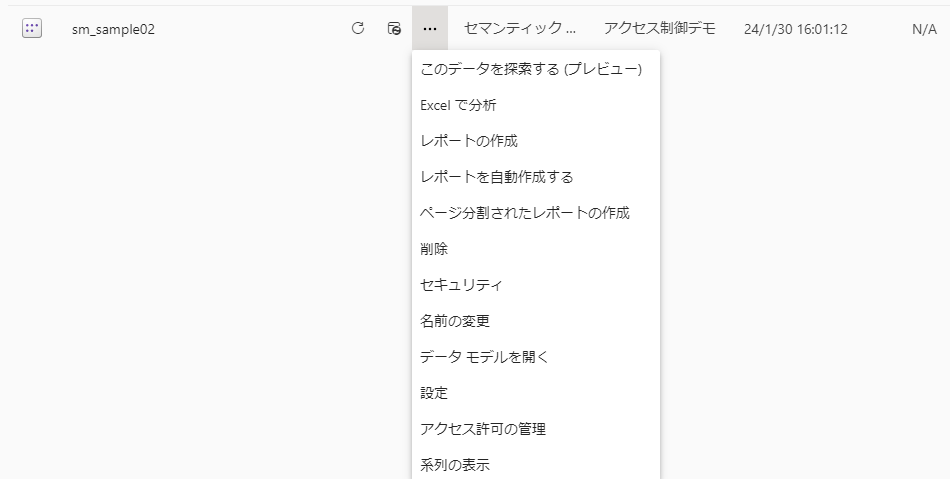The width and height of the screenshot is (950, 479).
Task: Select Excel で分析 from the menu
Action: click(536, 105)
